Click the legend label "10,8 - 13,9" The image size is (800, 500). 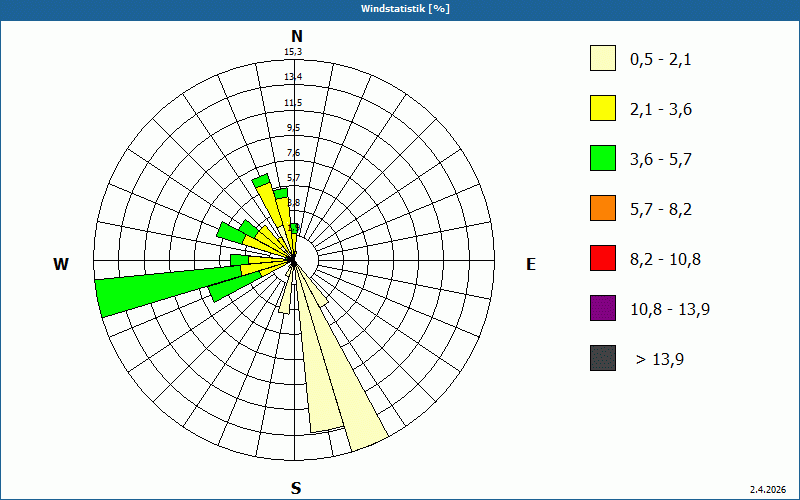pos(670,310)
